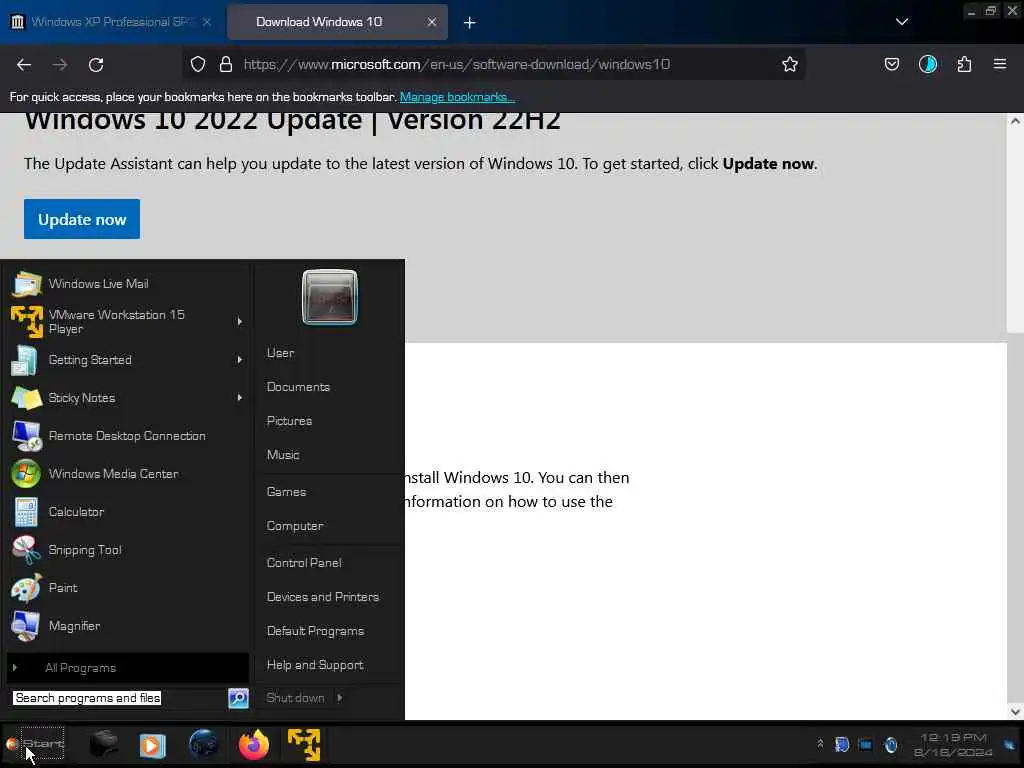Viewport: 1024px width, 768px height.
Task: Open Pictures from Start menu
Action: click(289, 421)
